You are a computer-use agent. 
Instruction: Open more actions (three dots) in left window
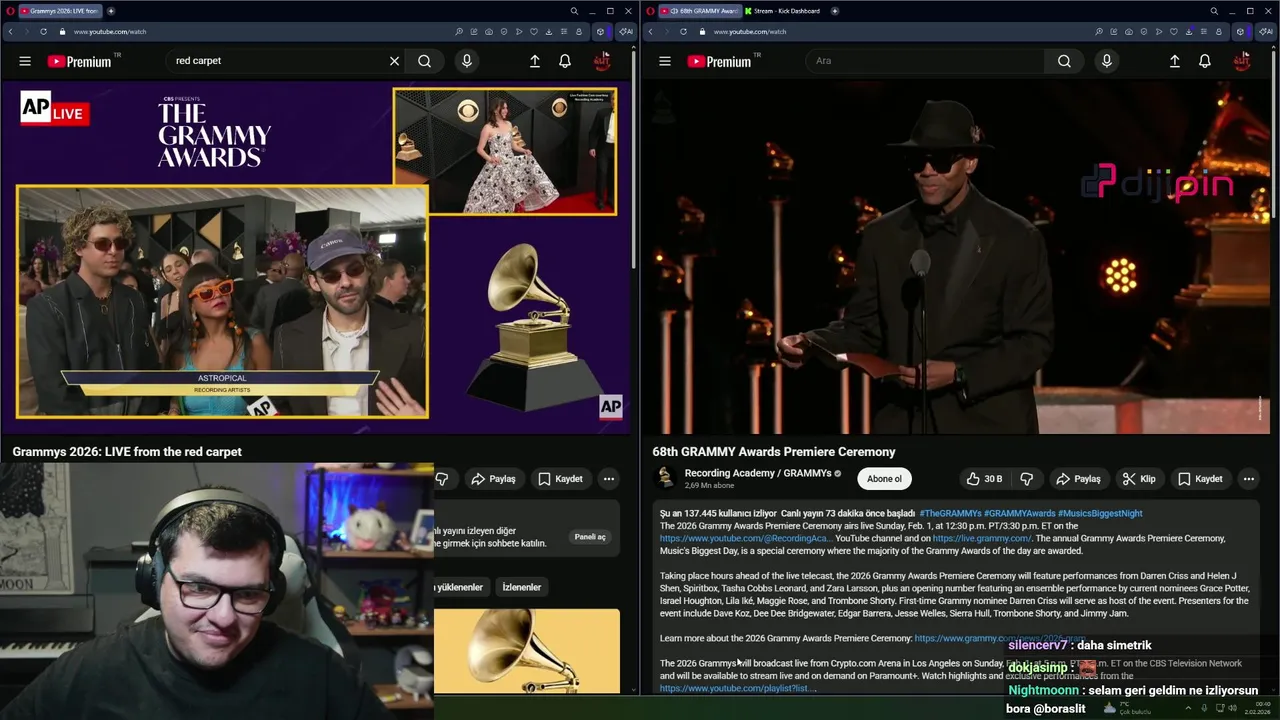point(609,479)
